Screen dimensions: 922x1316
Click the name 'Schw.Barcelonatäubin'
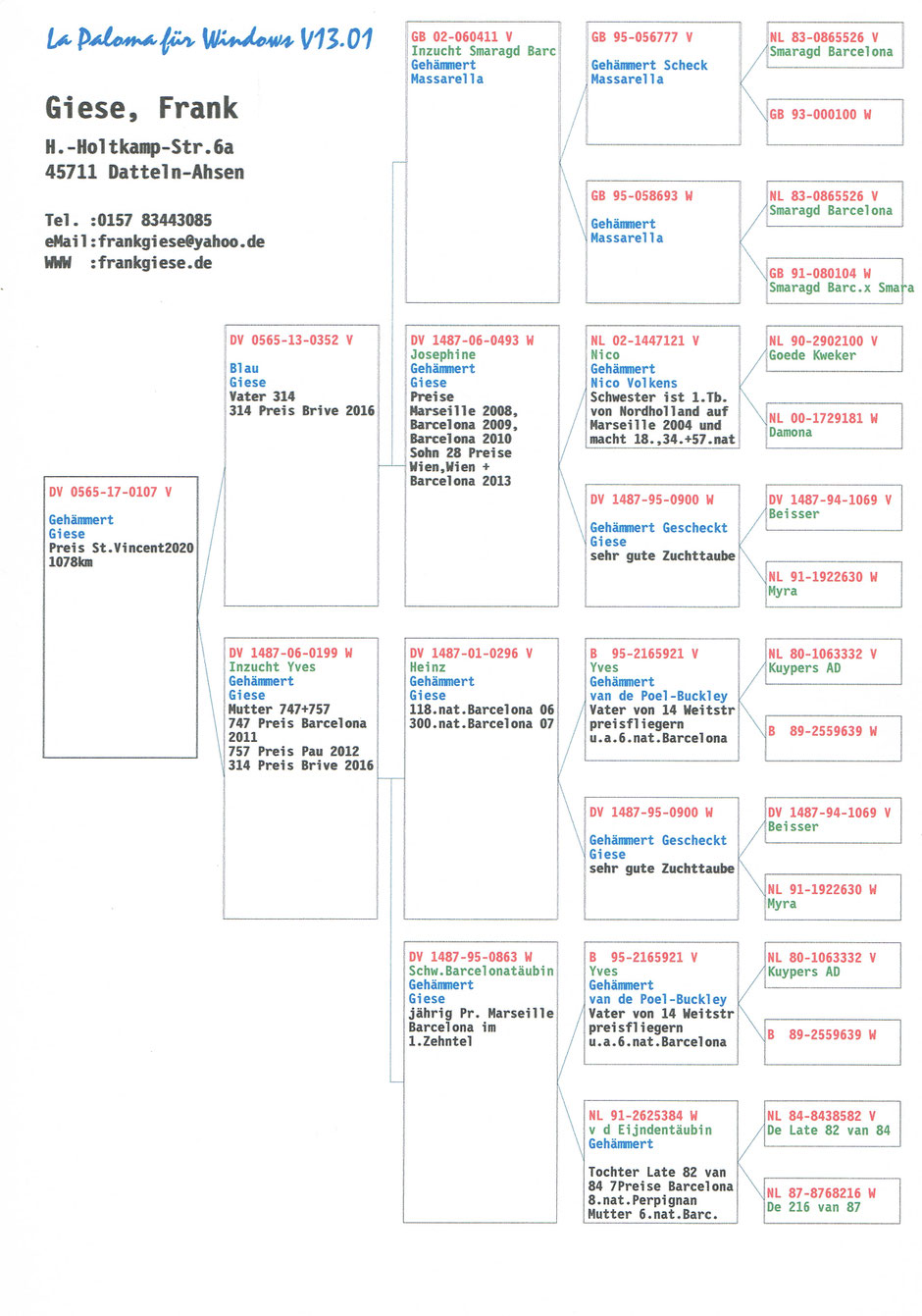tap(482, 971)
